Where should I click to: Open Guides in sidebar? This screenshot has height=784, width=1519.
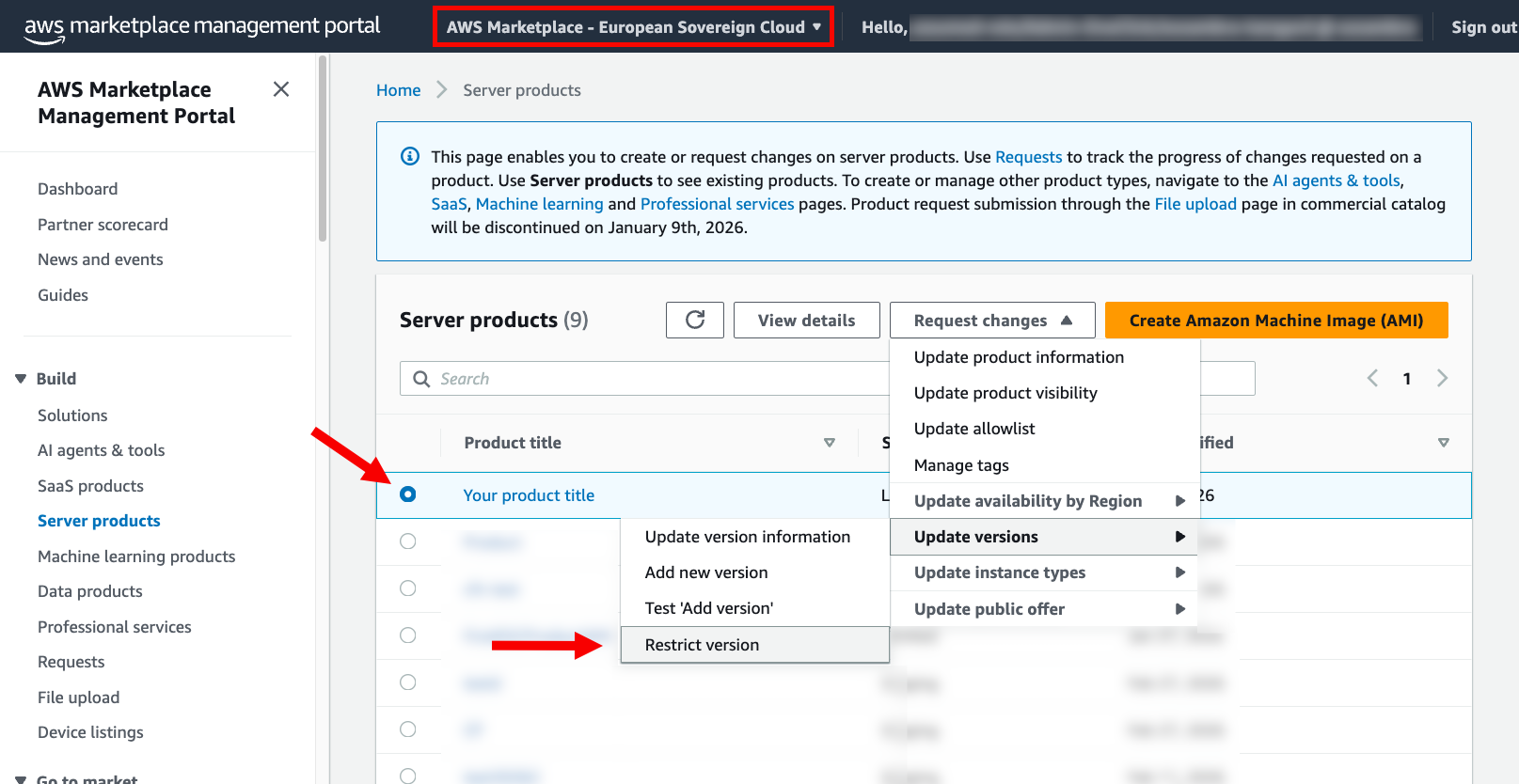click(63, 295)
